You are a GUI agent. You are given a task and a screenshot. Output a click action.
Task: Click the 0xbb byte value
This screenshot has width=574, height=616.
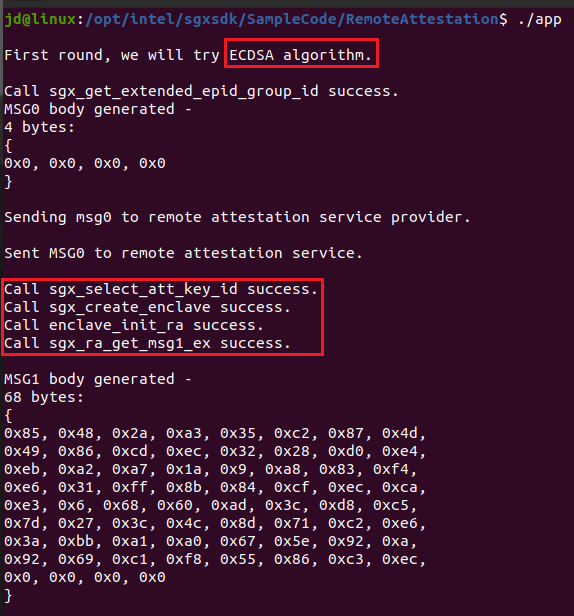click(x=76, y=541)
